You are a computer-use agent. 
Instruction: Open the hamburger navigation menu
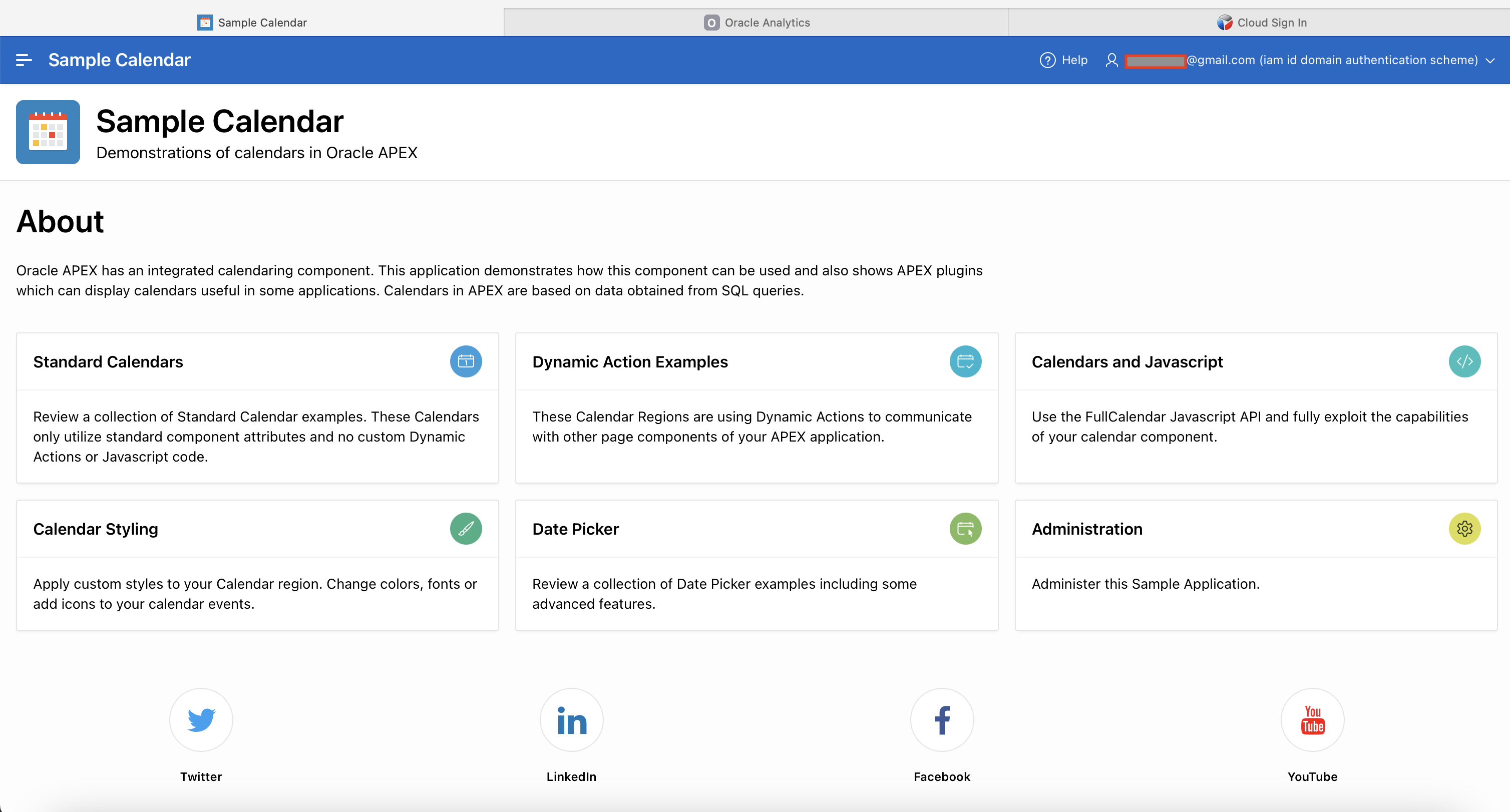point(24,60)
